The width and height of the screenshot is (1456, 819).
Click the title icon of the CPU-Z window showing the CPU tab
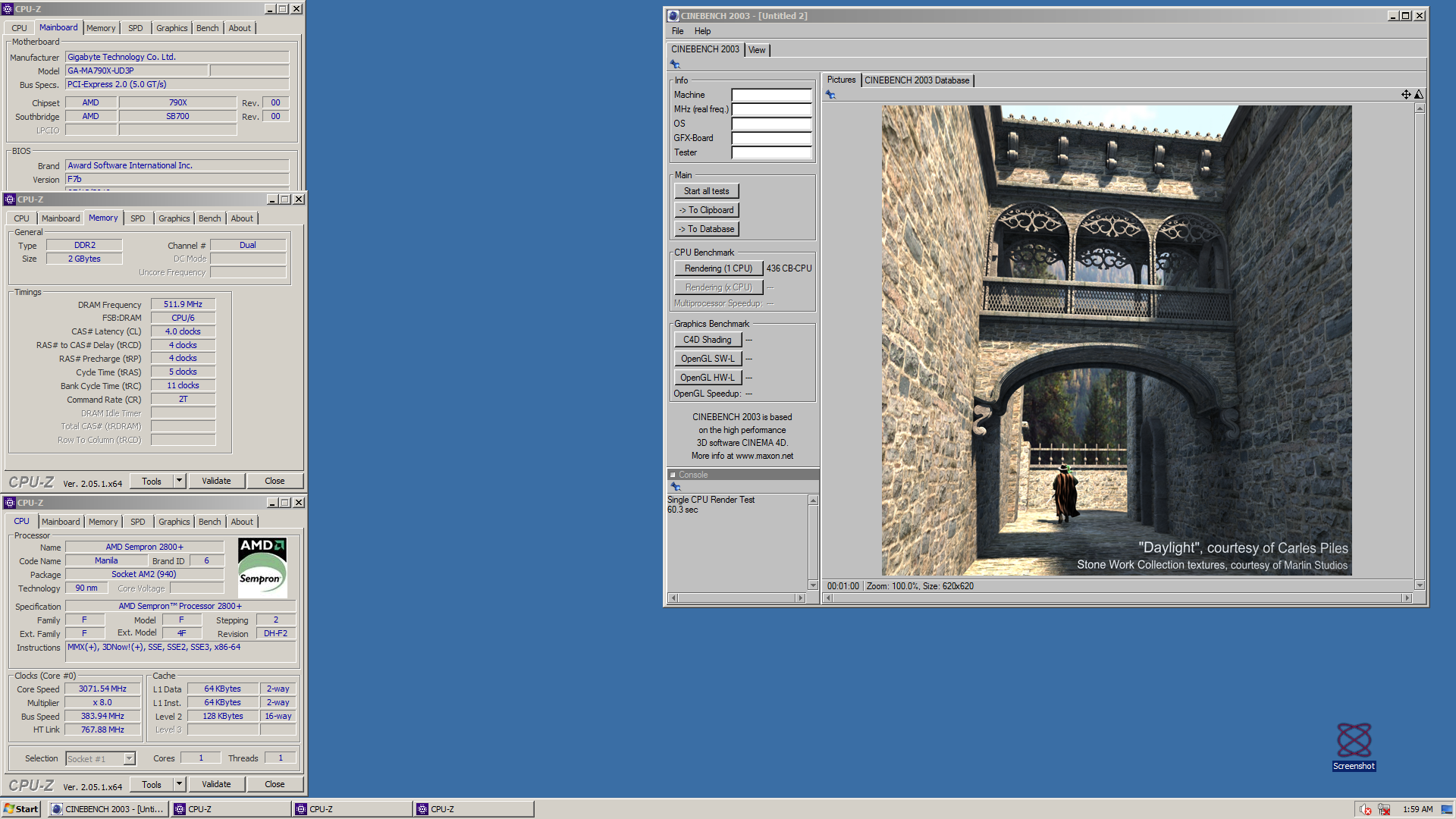coord(10,503)
